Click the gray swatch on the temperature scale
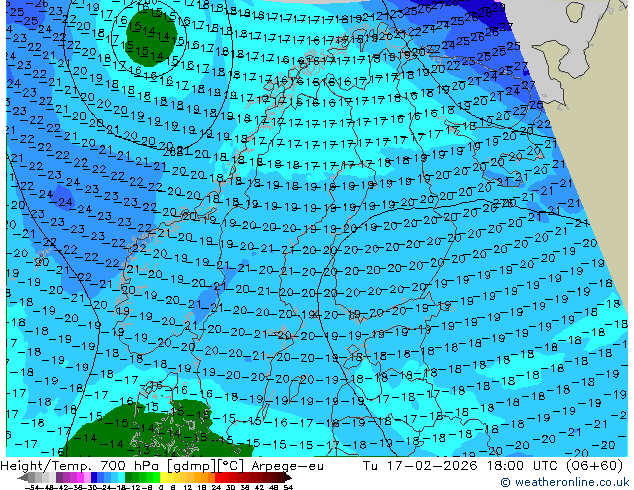This screenshot has width=634, height=490. point(32,477)
